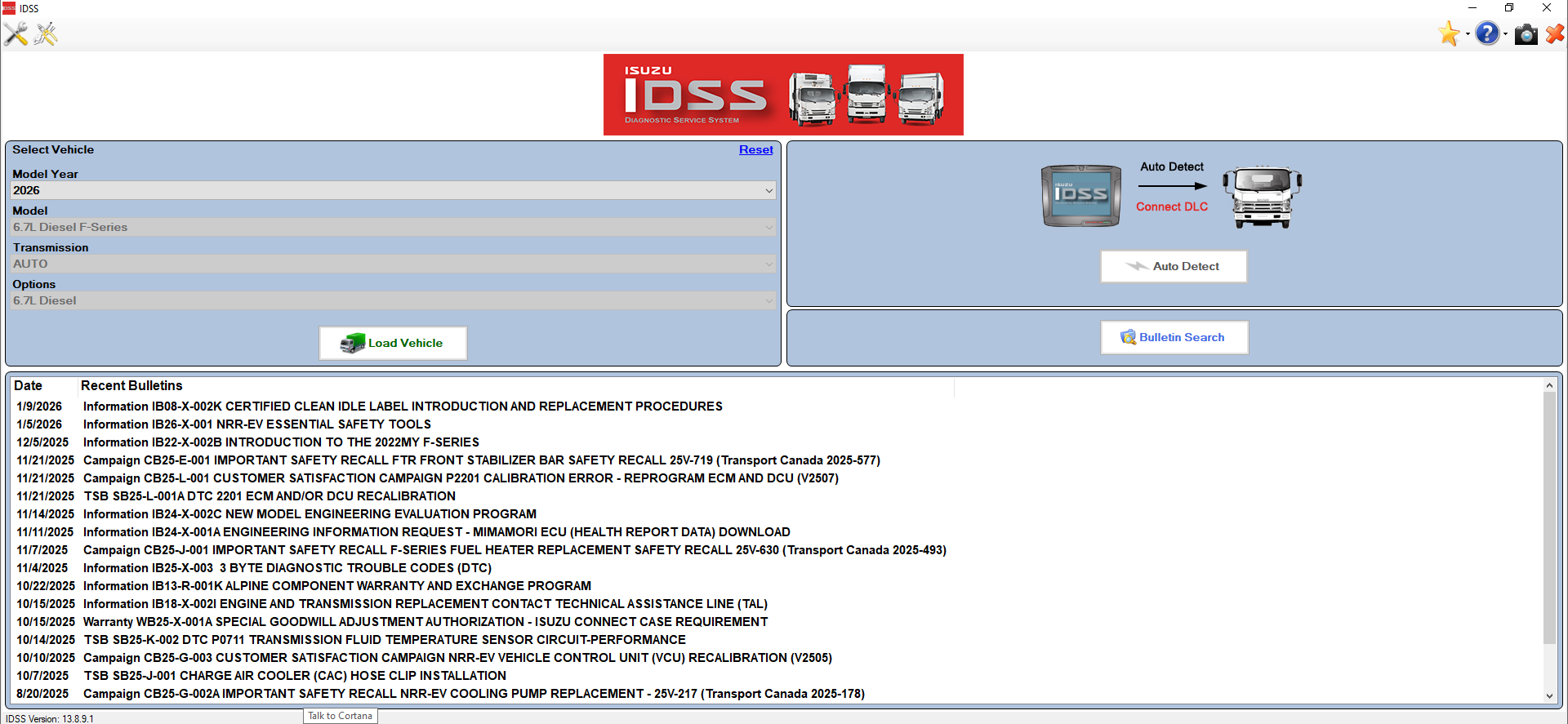Open IB13-R-001K Alpine Component Warranty bulletin
The image size is (1568, 724).
pyautogui.click(x=336, y=586)
